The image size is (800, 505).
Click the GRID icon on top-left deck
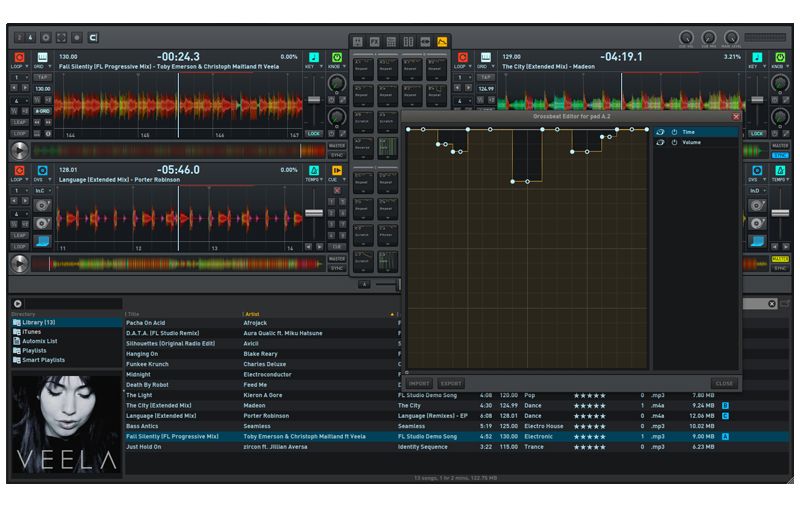43,58
